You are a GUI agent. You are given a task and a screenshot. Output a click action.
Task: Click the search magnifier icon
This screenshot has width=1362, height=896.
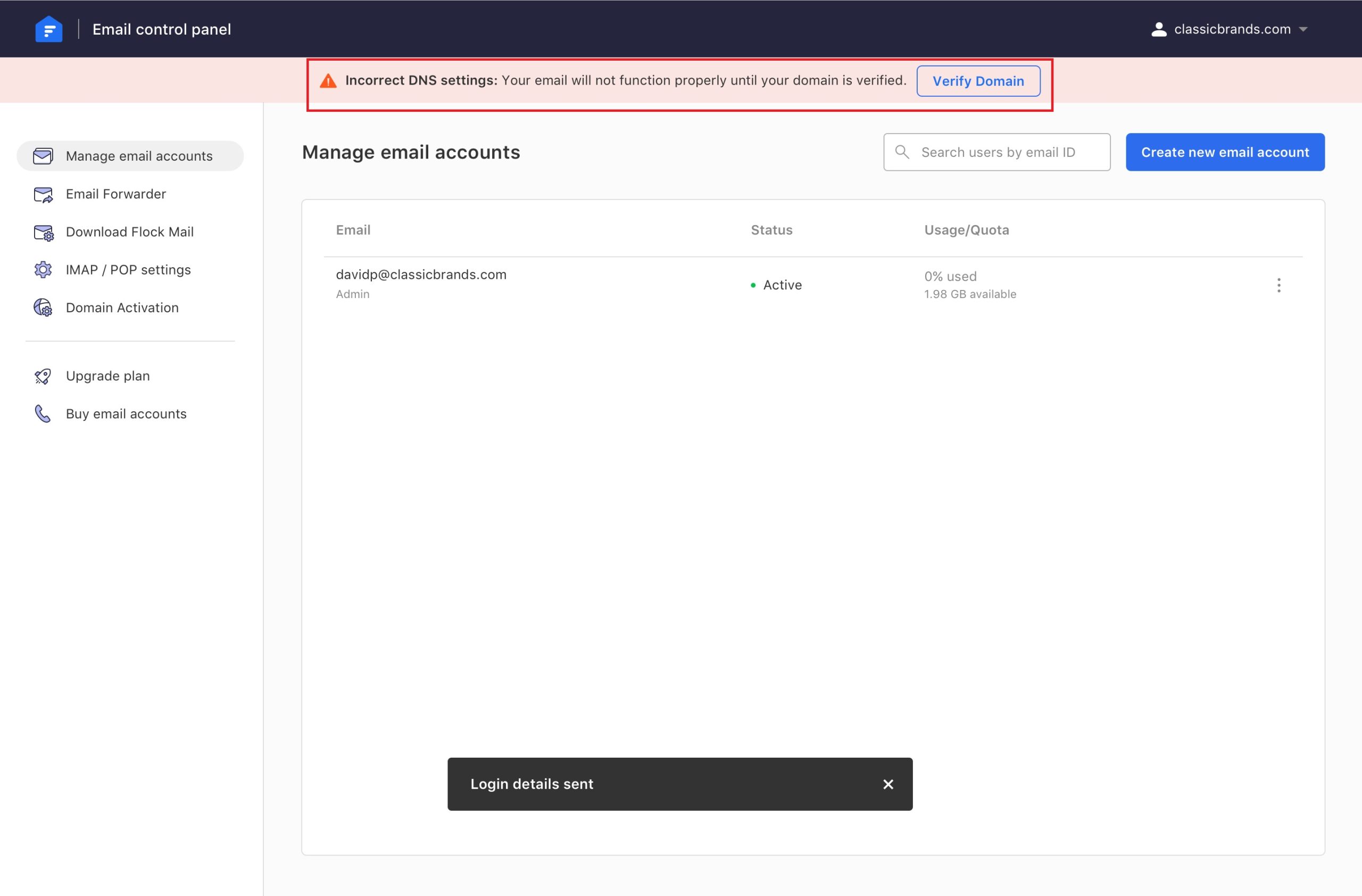coord(902,152)
